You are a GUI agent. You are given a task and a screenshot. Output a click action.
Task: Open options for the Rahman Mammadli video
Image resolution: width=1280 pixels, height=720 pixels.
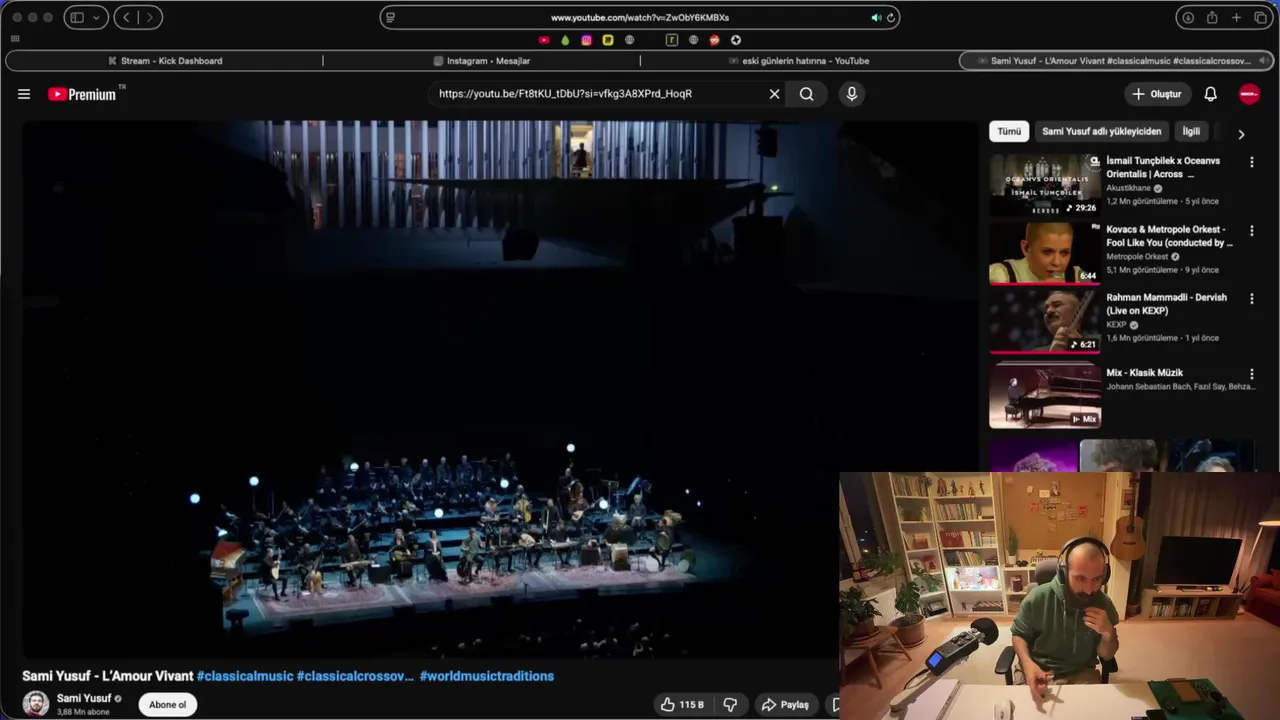1251,299
